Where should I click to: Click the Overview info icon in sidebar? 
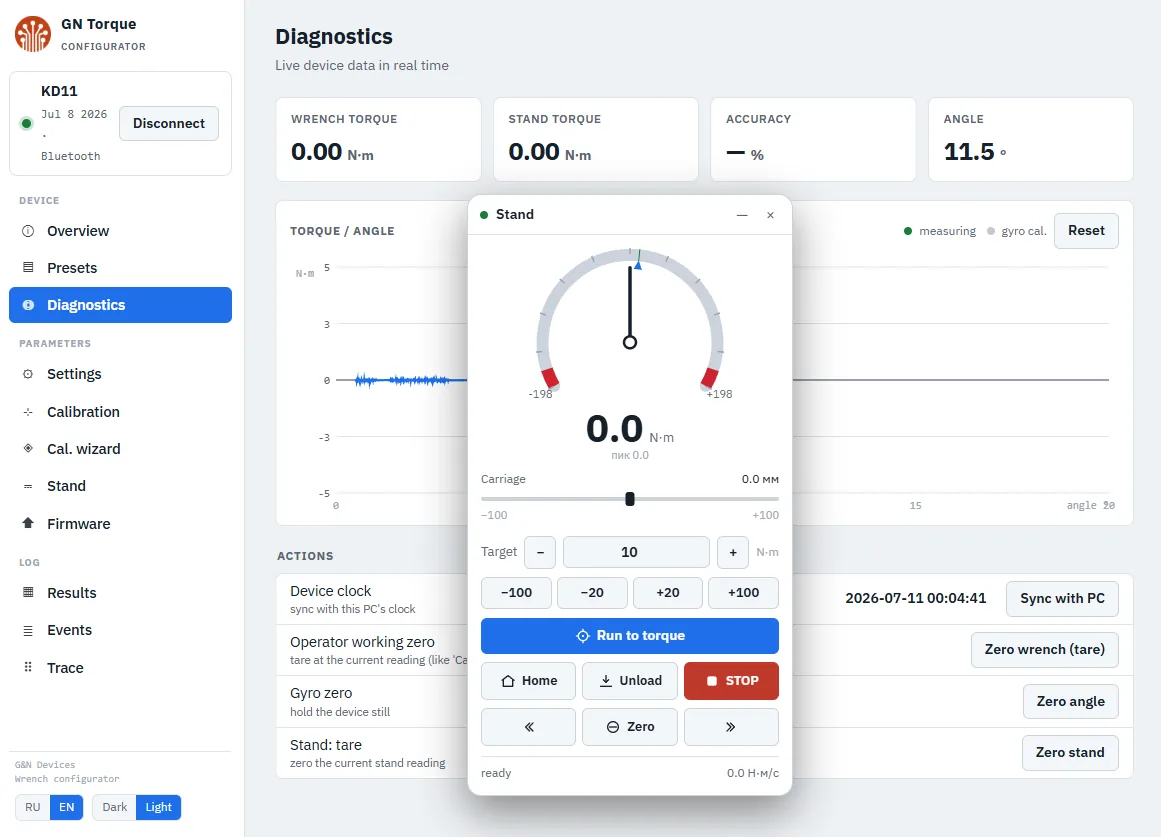(x=28, y=231)
